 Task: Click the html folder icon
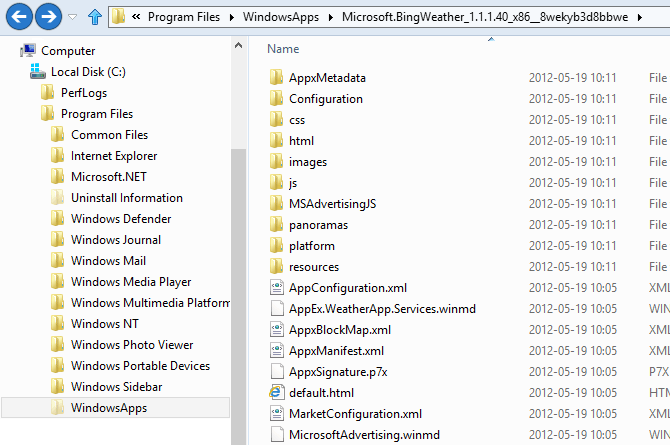pos(276,140)
